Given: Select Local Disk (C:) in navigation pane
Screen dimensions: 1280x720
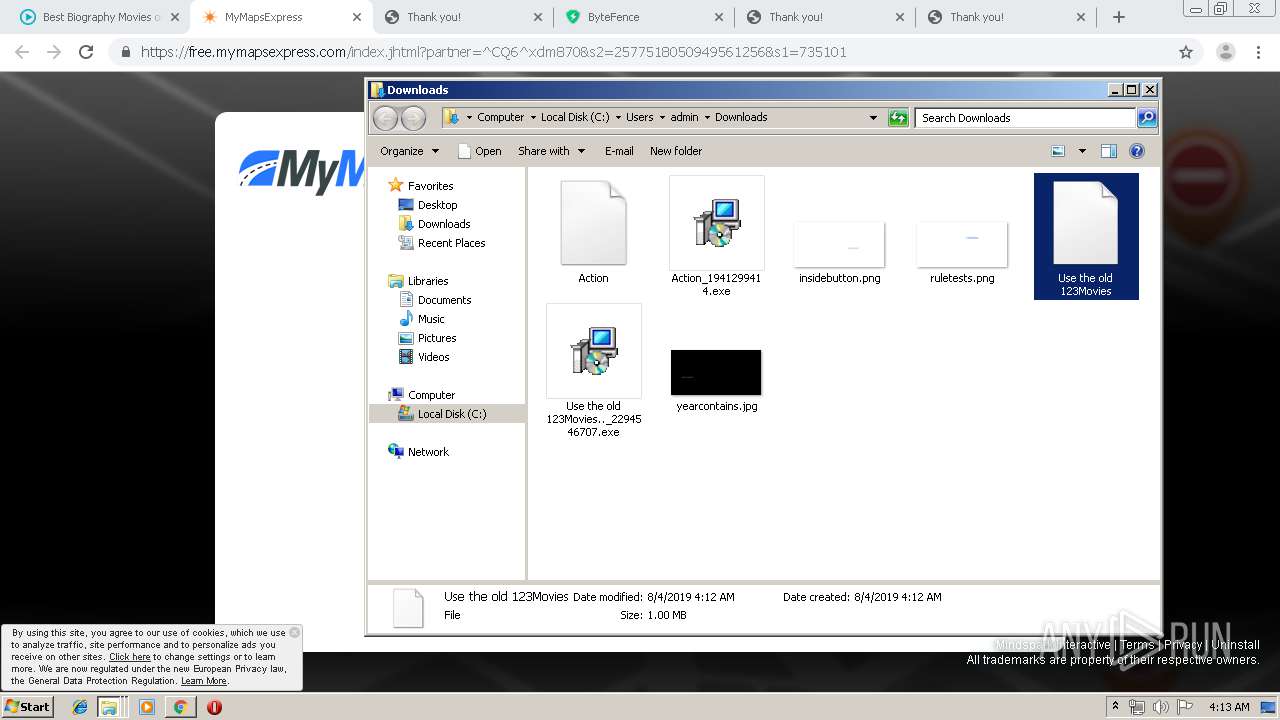Looking at the screenshot, I should [x=447, y=414].
